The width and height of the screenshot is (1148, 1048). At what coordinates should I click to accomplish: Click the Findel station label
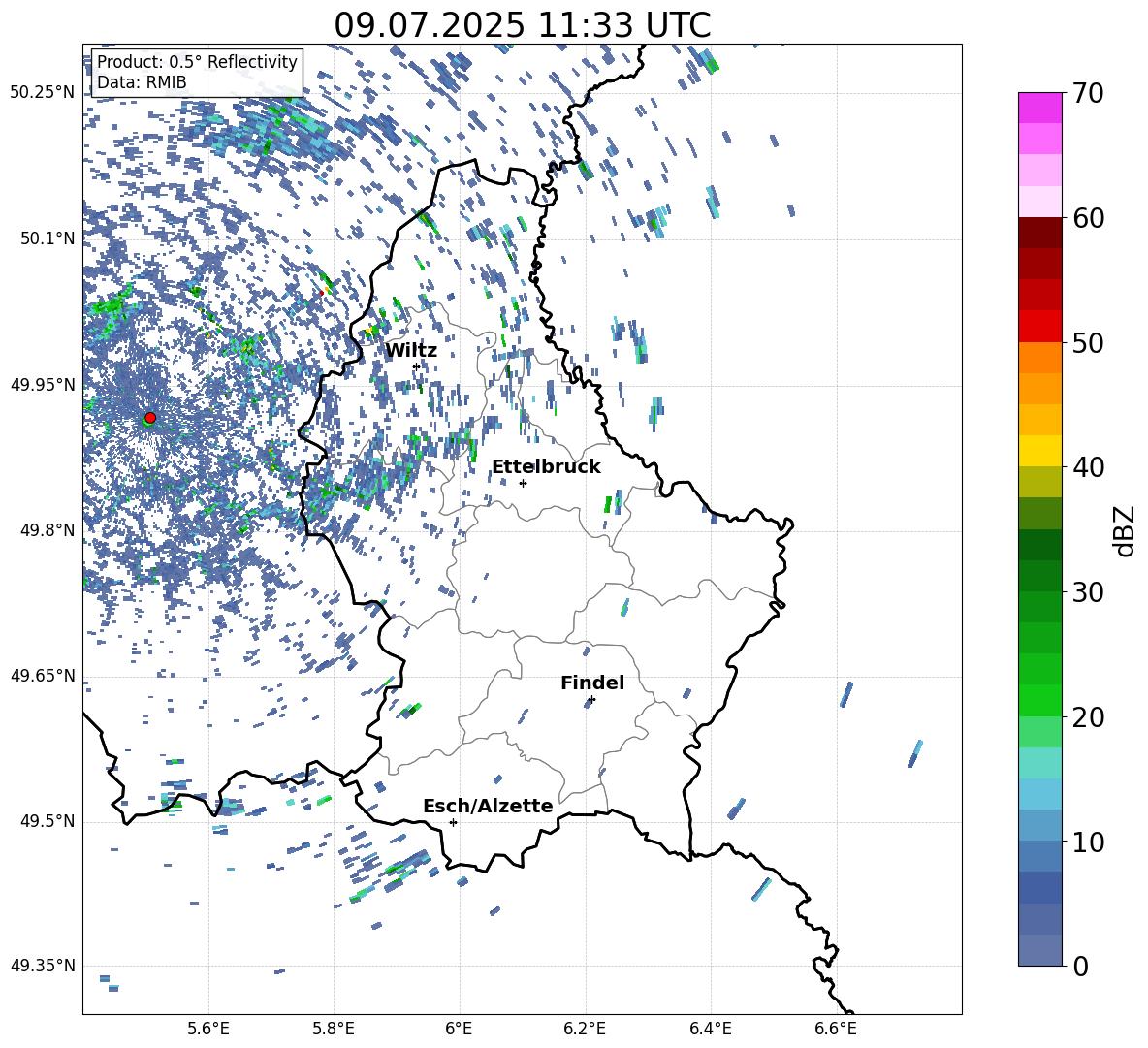click(x=592, y=683)
